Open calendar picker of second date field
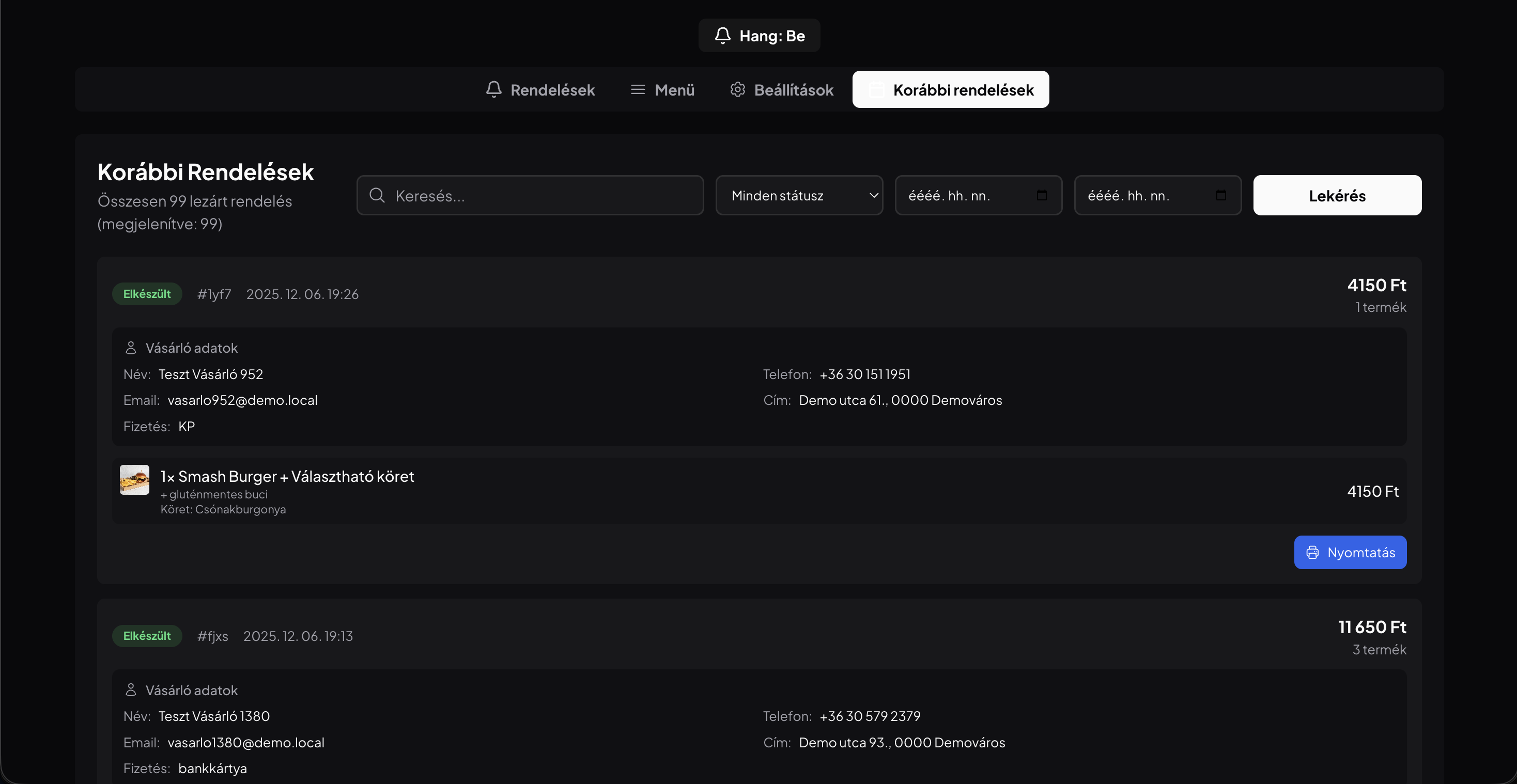 (1221, 195)
